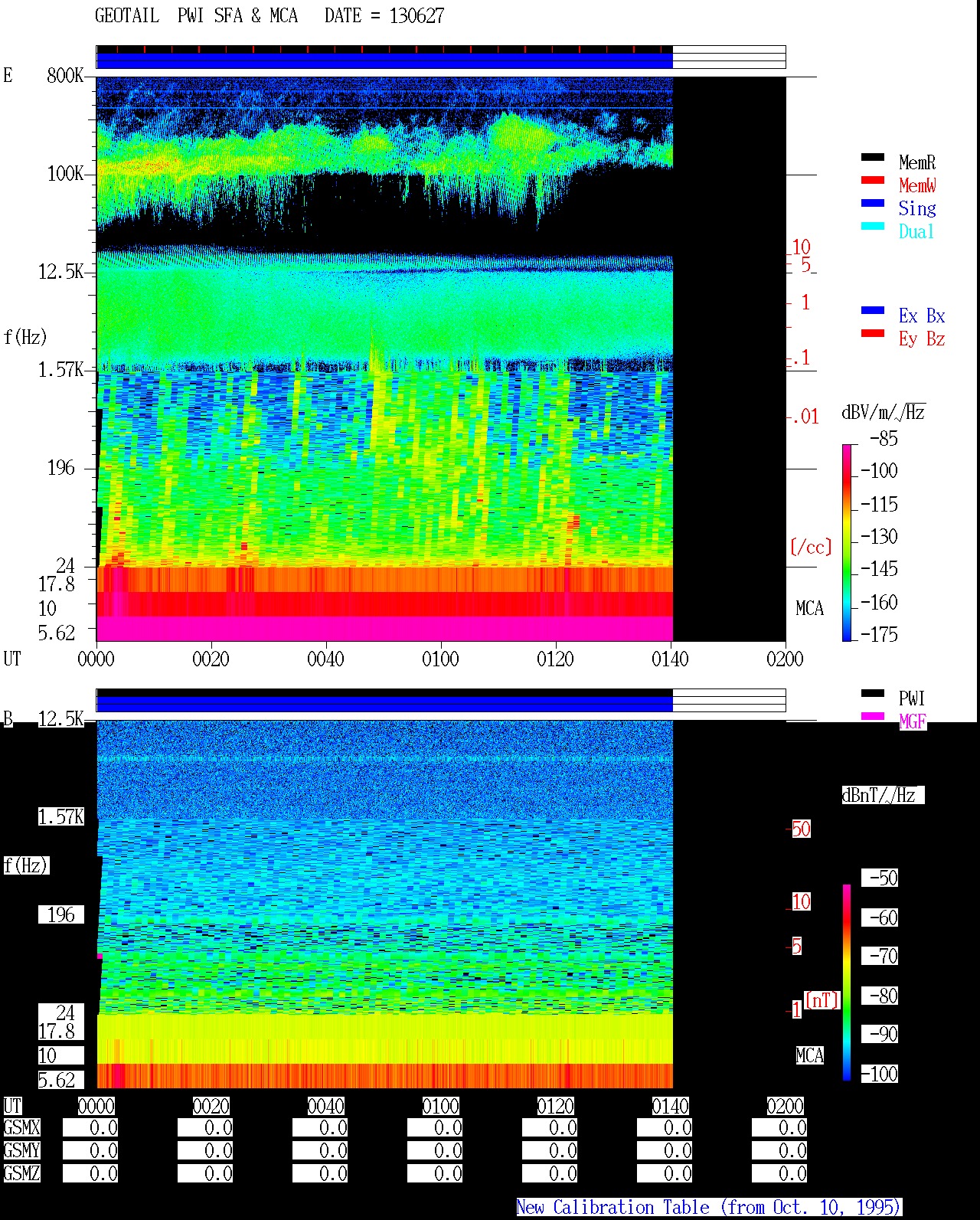Image resolution: width=980 pixels, height=1220 pixels.
Task: Click the dBV/m/√Hz unit label
Action: (884, 412)
